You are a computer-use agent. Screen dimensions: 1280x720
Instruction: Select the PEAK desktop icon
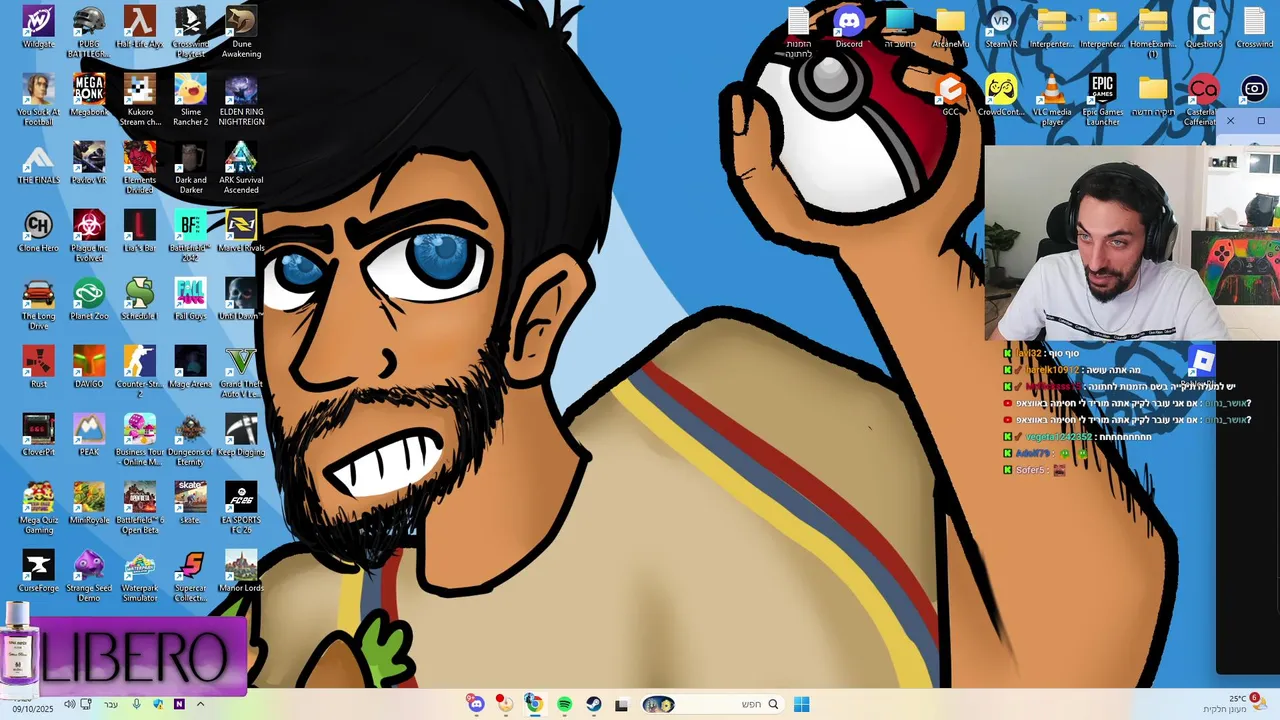click(x=89, y=436)
